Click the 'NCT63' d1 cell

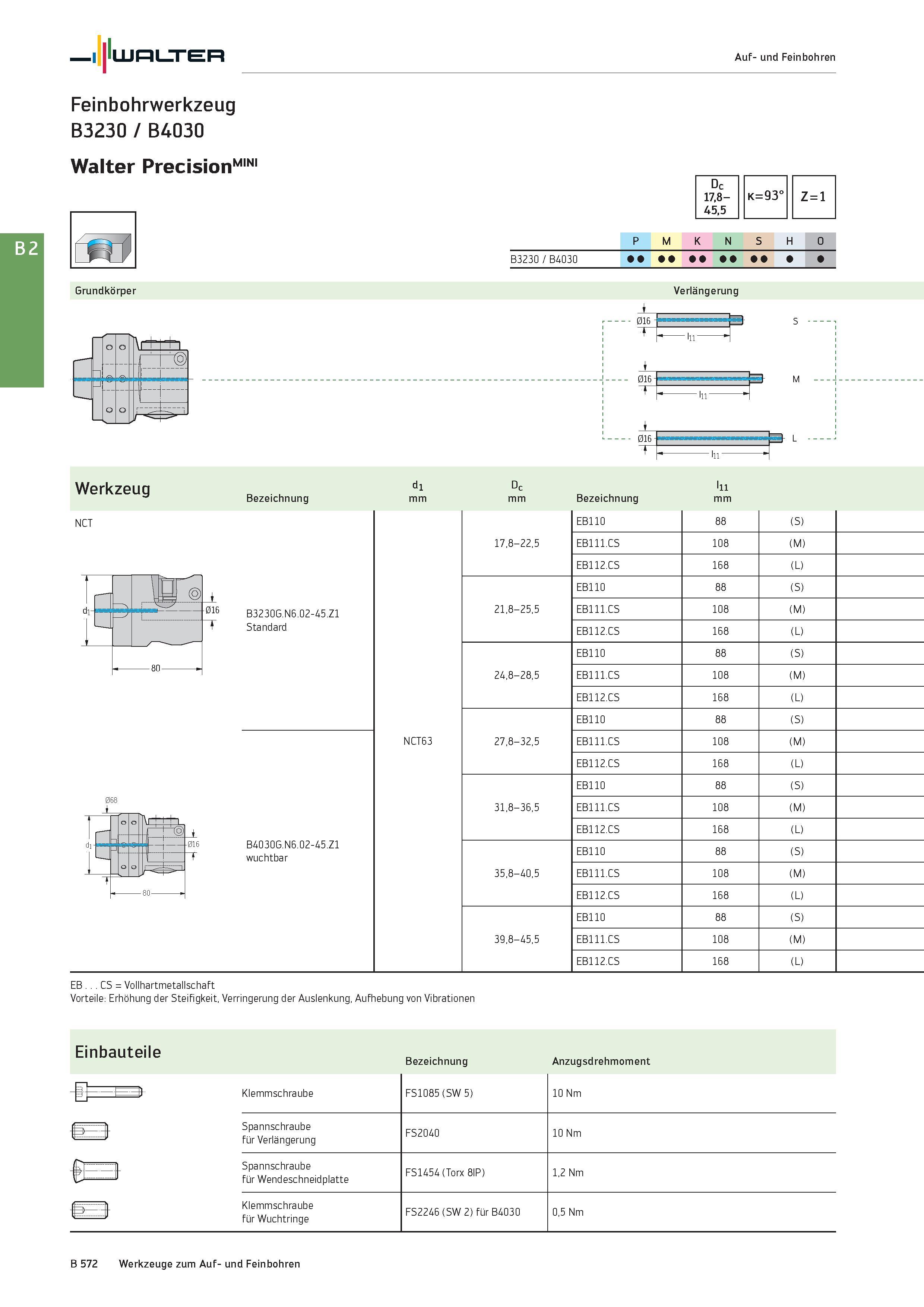click(x=418, y=741)
